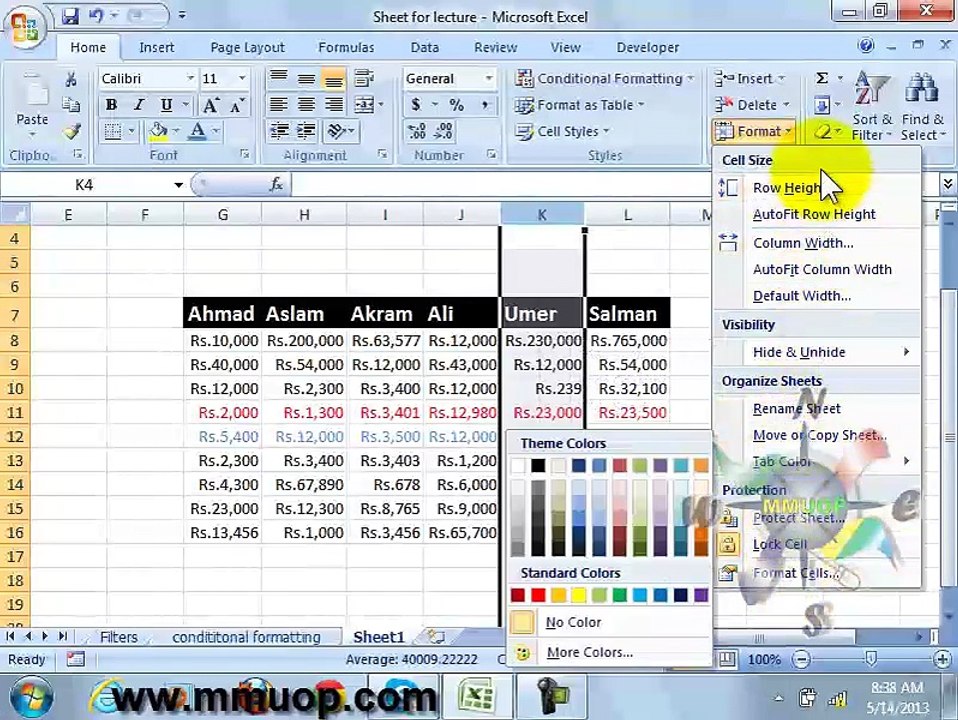This screenshot has width=958, height=720.
Task: Pick black theme color swatch
Action: (x=538, y=466)
